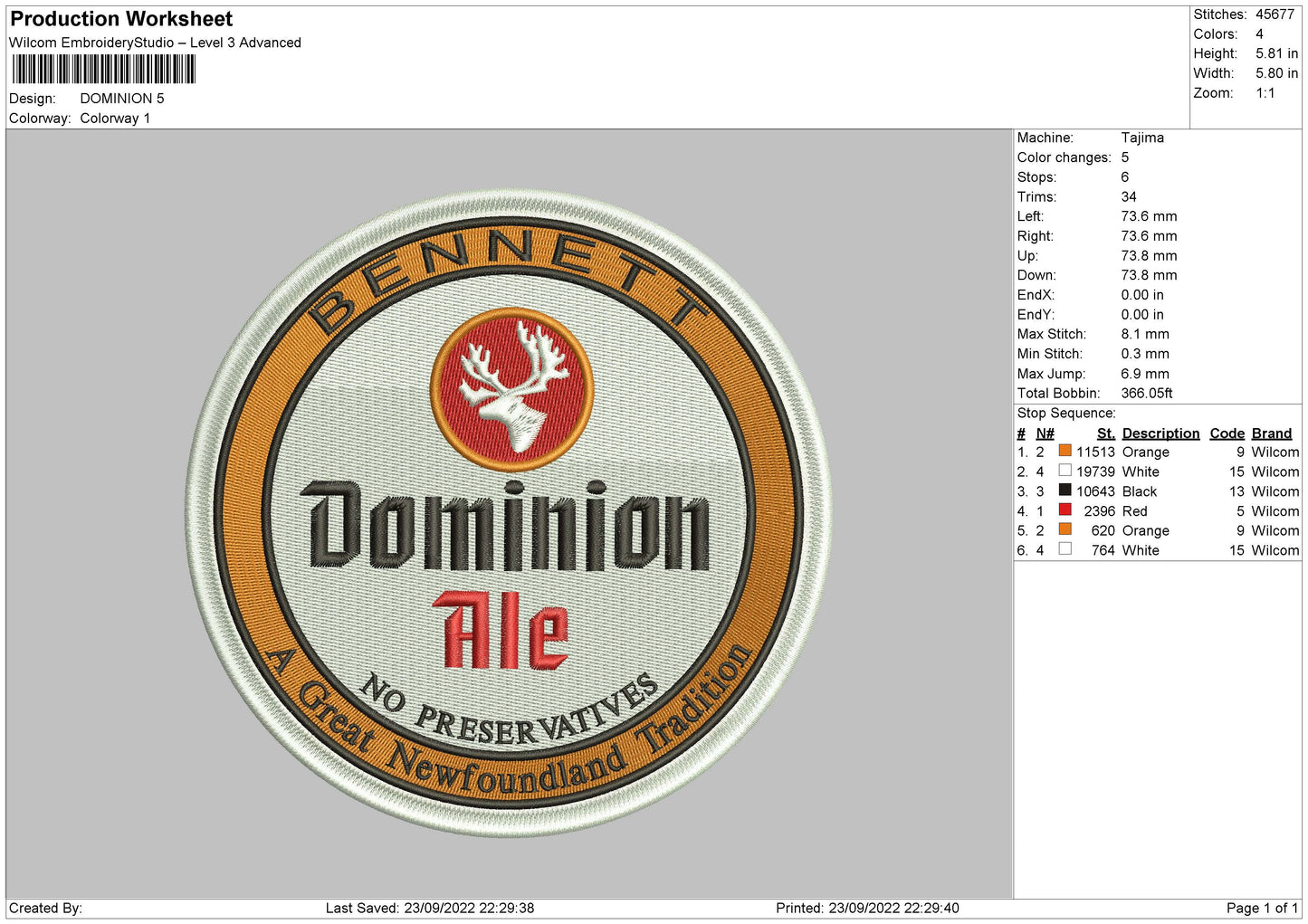Click the white swatch in stop row 2
This screenshot has height=924, width=1308.
(1065, 471)
